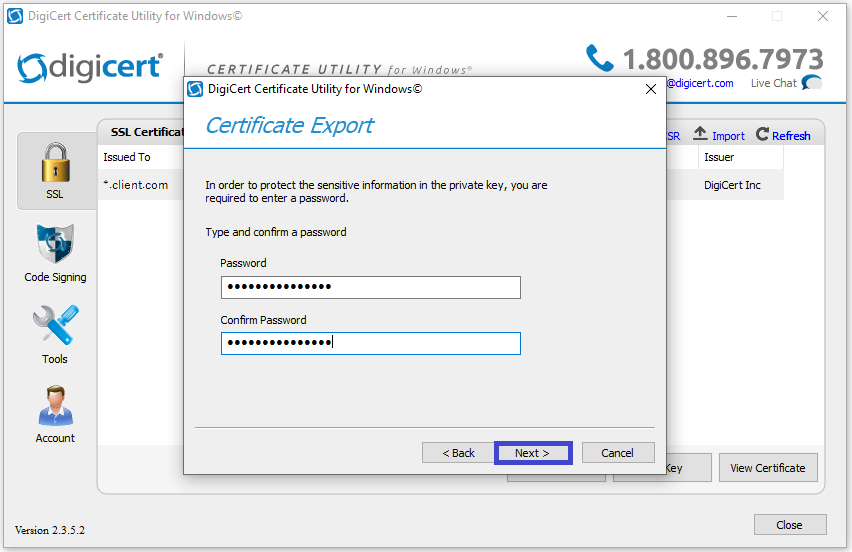Click the Live Chat link
The image size is (852, 552).
[773, 83]
